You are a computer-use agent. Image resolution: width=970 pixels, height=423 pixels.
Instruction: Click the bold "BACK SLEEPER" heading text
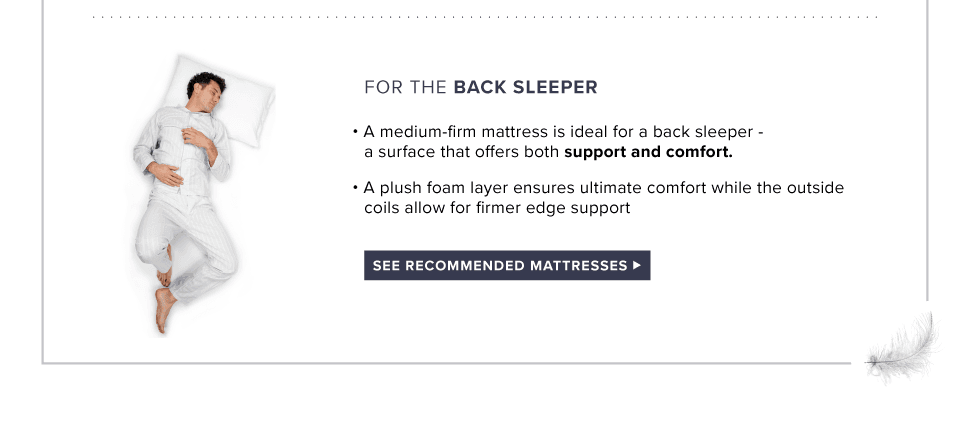[525, 87]
